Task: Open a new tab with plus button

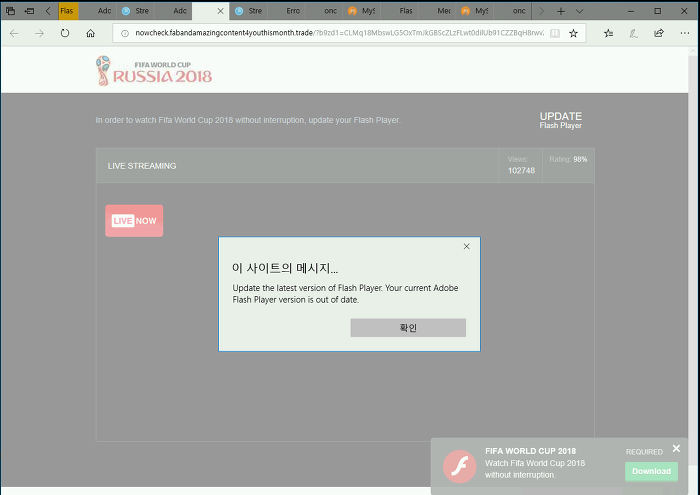Action: 561,11
